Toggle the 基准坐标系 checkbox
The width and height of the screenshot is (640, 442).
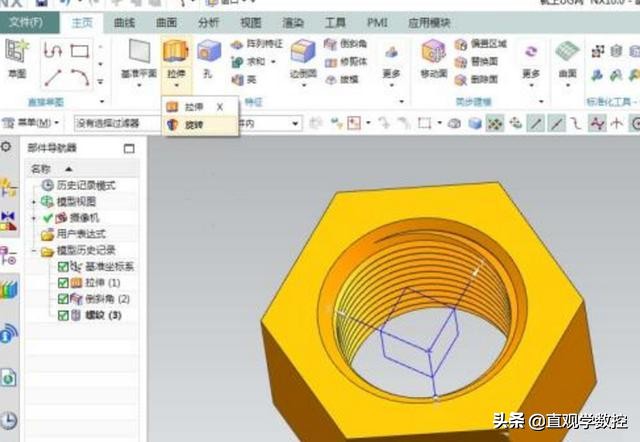[63, 267]
